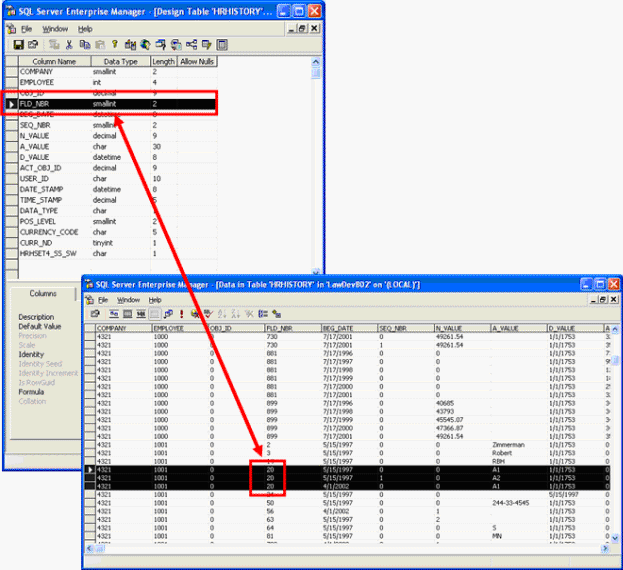Click the FLD_NBR column header in data grid
Viewport: 623px width, 570px height.
tap(293, 328)
